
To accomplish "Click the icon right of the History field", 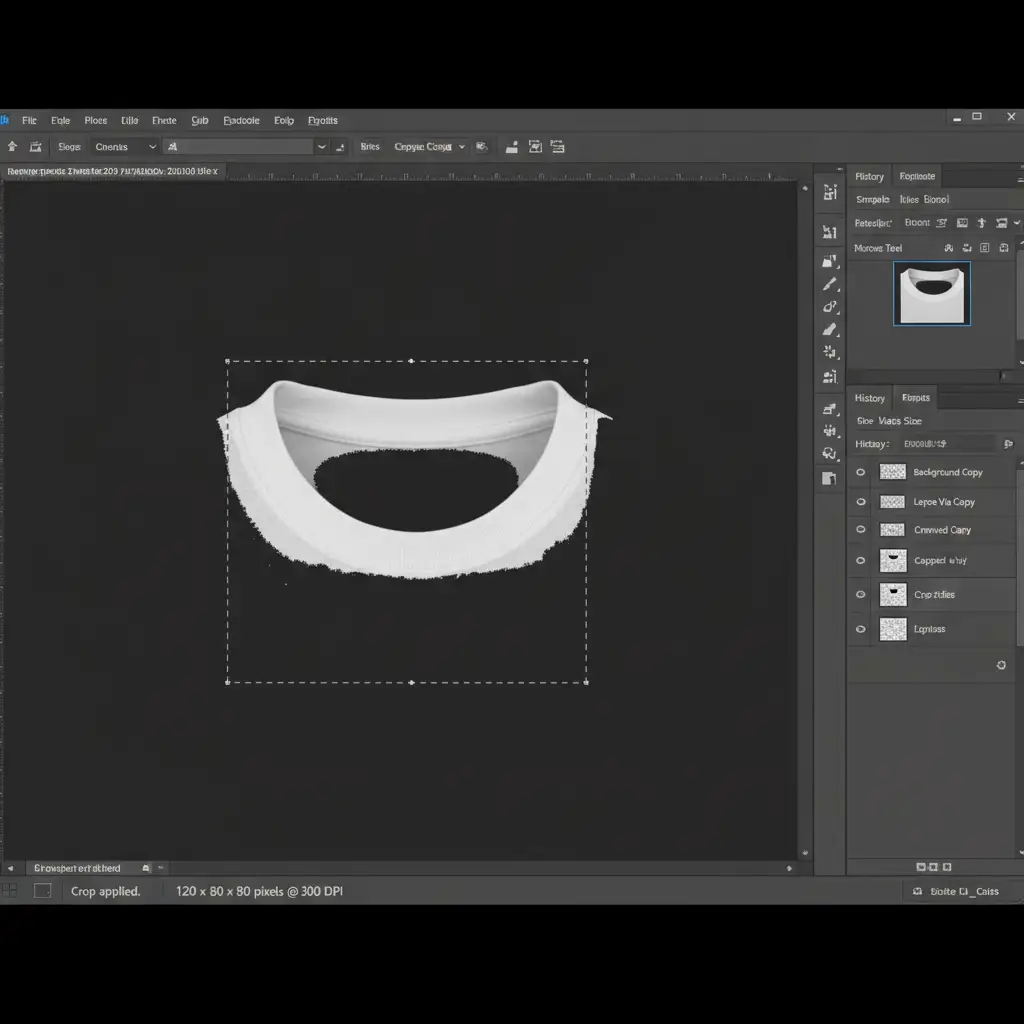I will point(1007,443).
